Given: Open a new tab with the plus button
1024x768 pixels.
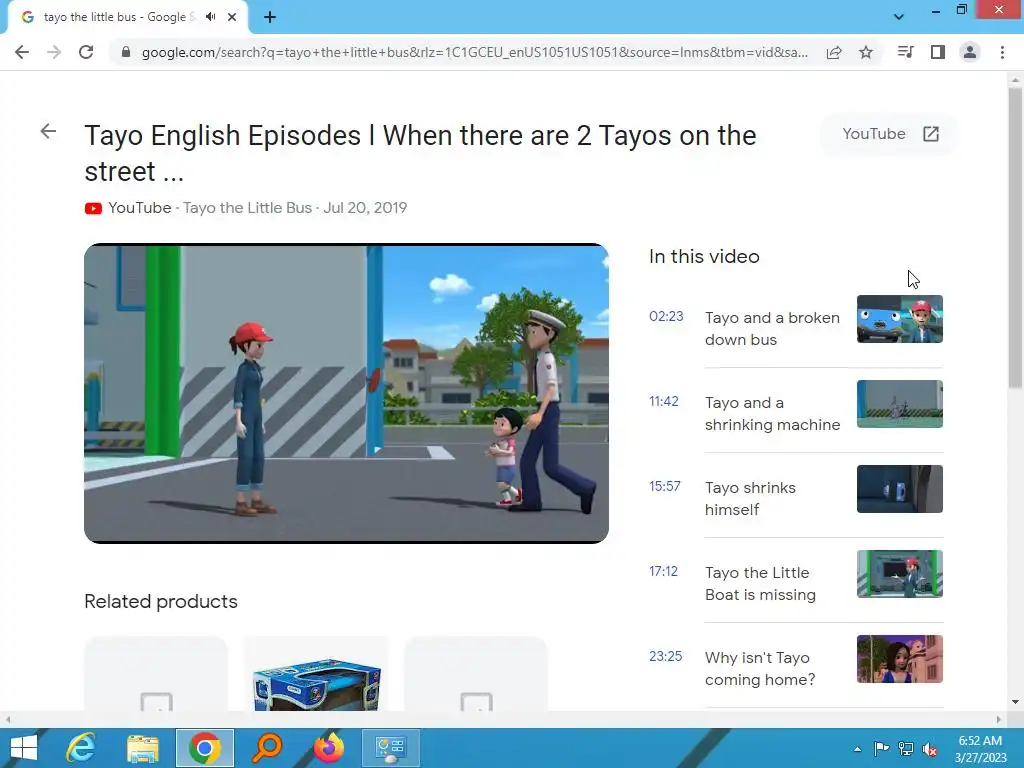Looking at the screenshot, I should (270, 17).
